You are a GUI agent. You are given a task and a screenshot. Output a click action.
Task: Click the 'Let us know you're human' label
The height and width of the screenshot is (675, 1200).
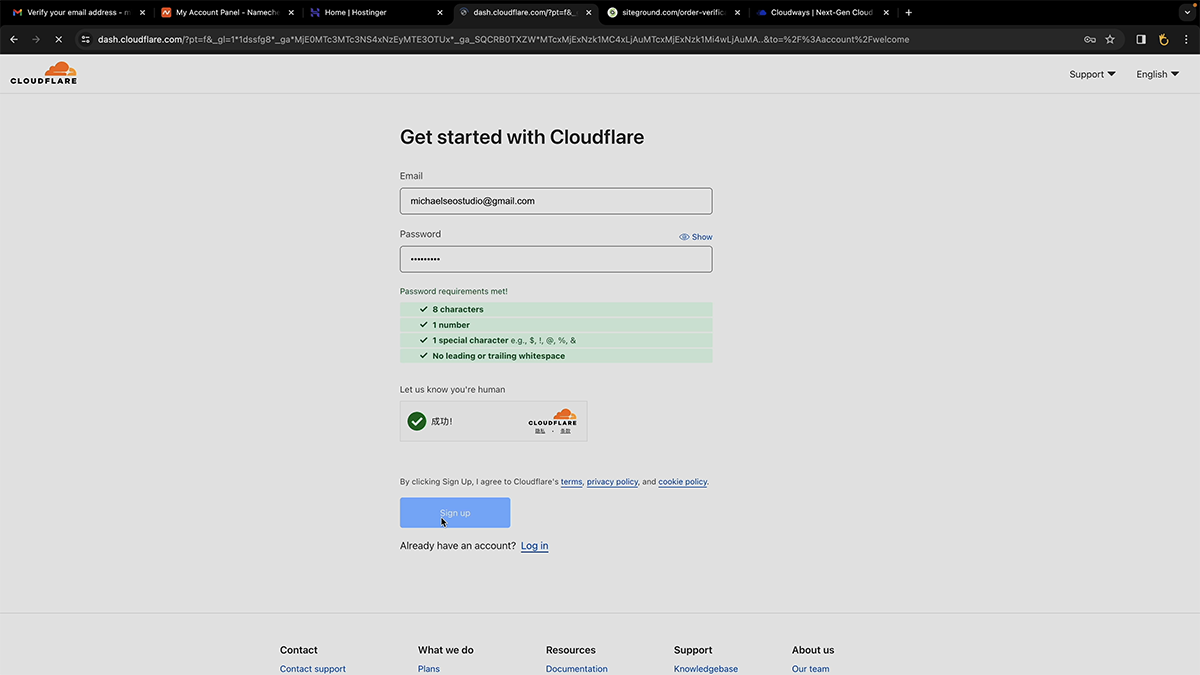453,390
